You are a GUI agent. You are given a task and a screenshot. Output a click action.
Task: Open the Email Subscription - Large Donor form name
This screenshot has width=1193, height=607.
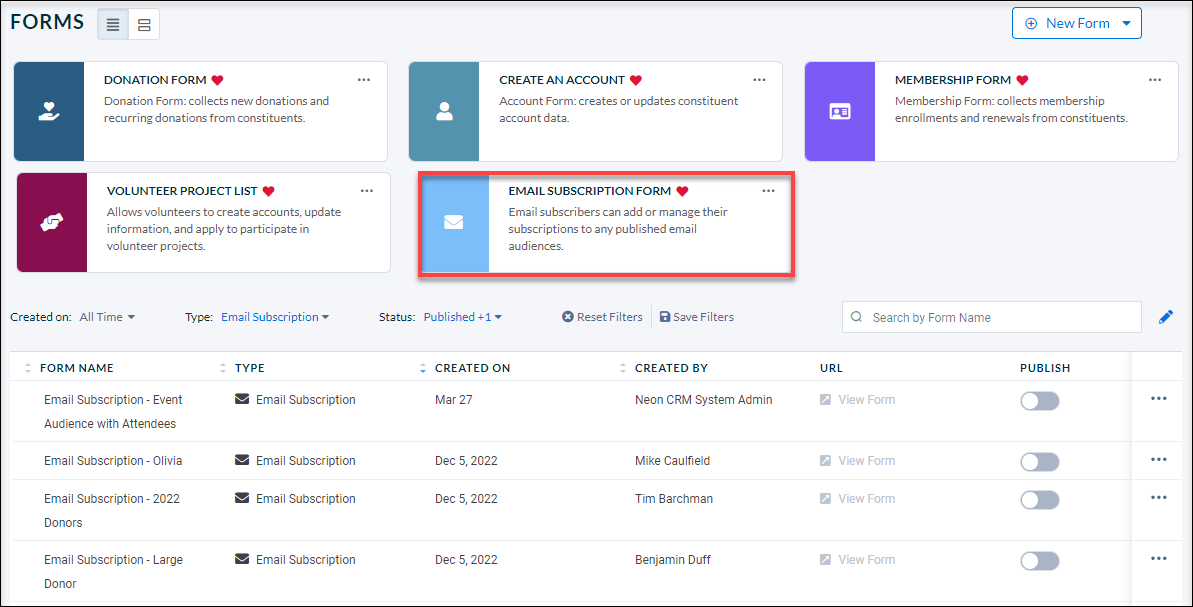[113, 571]
